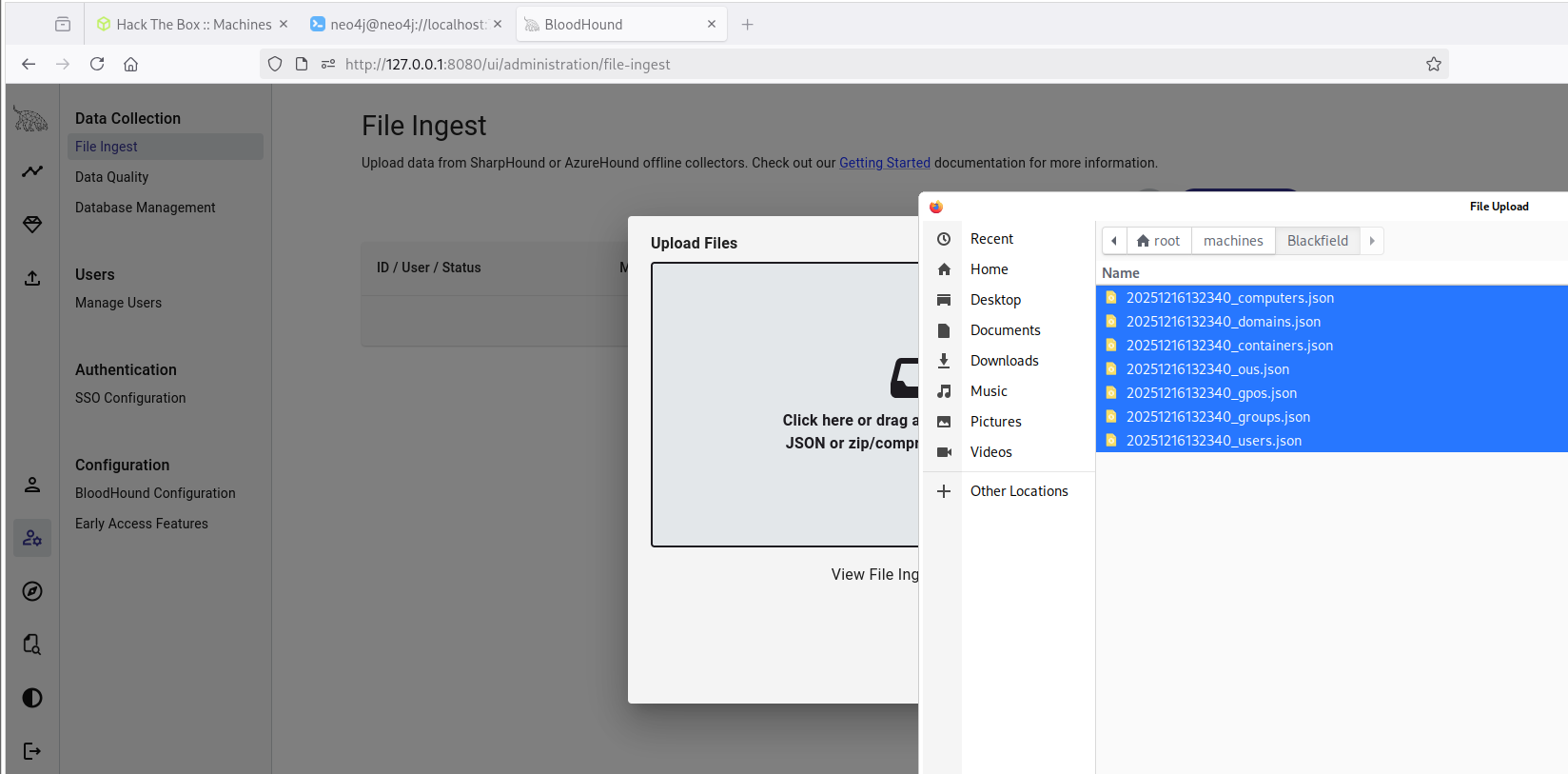Open the Administration users-gear sidebar icon

point(32,538)
